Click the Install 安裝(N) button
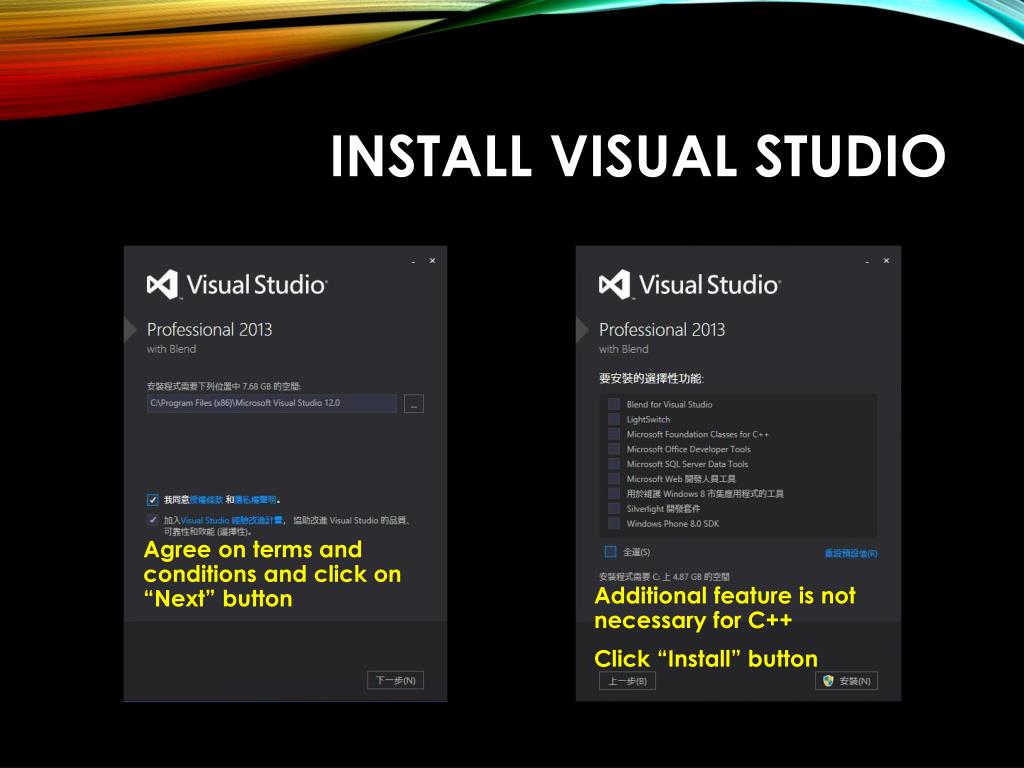1024x768 pixels. [846, 681]
